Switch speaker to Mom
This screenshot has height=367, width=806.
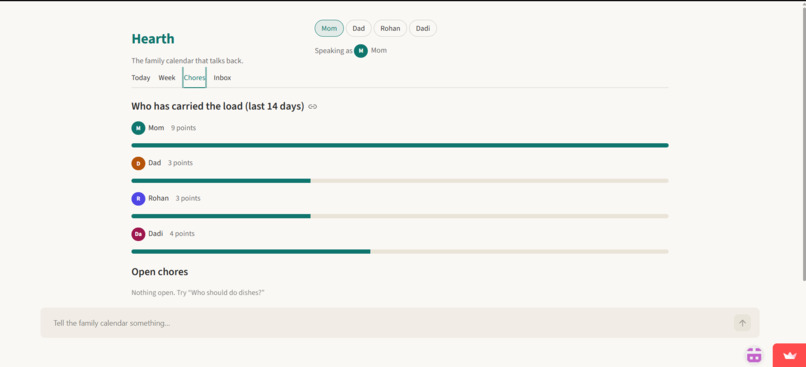(329, 28)
